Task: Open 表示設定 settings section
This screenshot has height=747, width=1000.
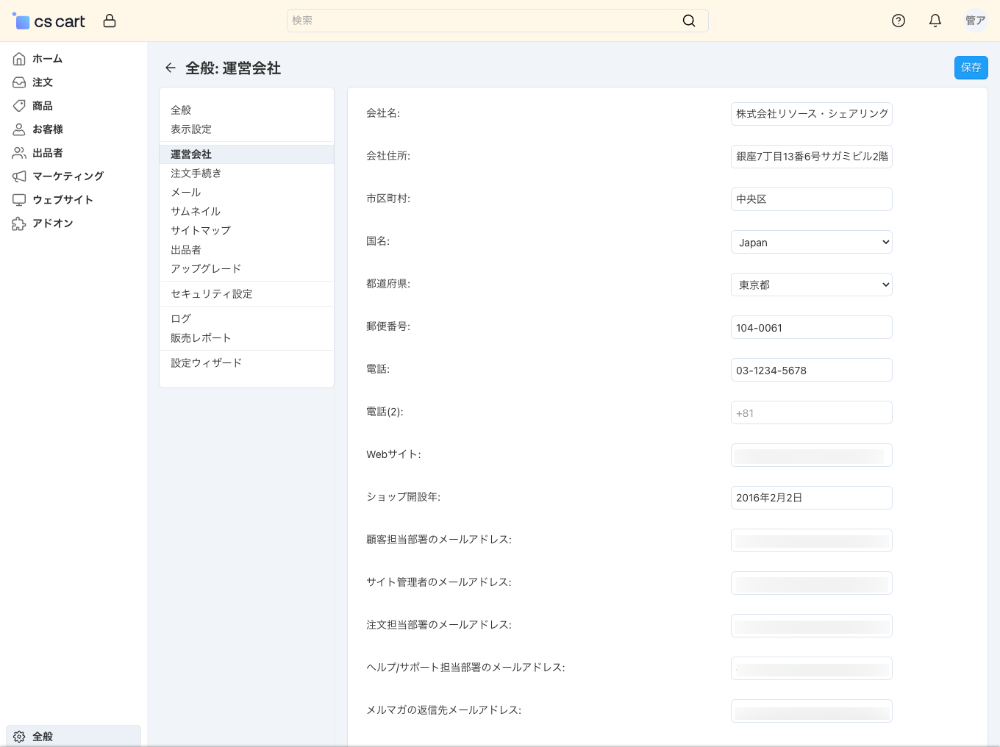Action: pyautogui.click(x=191, y=129)
